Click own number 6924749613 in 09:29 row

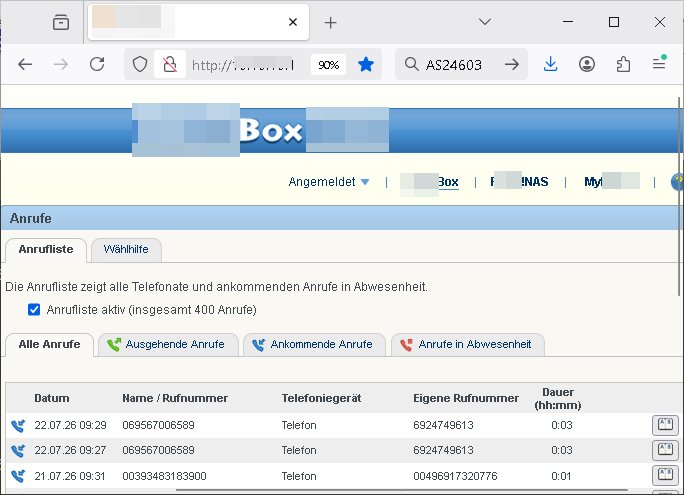coord(443,425)
